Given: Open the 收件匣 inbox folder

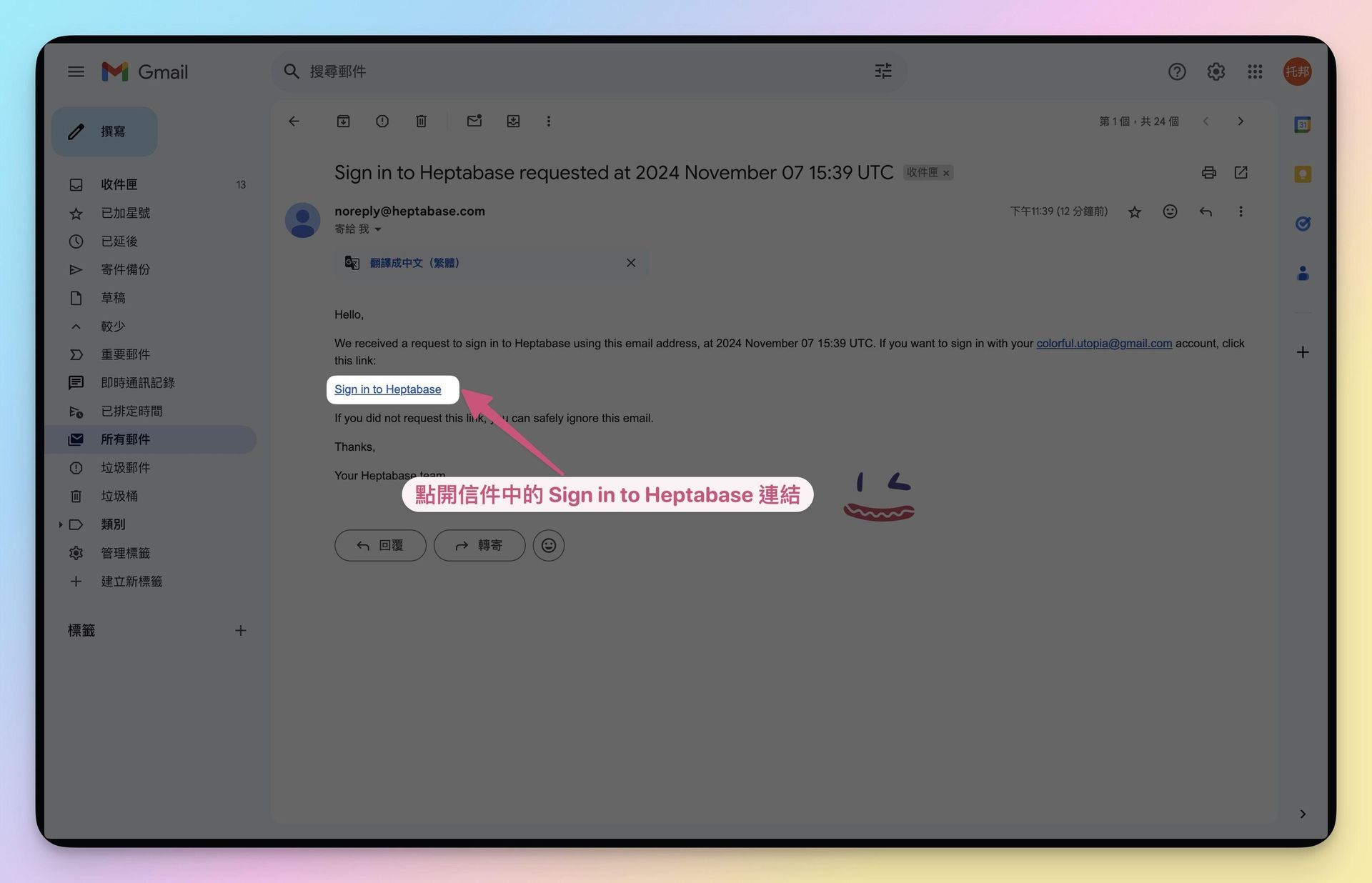Looking at the screenshot, I should click(x=119, y=184).
